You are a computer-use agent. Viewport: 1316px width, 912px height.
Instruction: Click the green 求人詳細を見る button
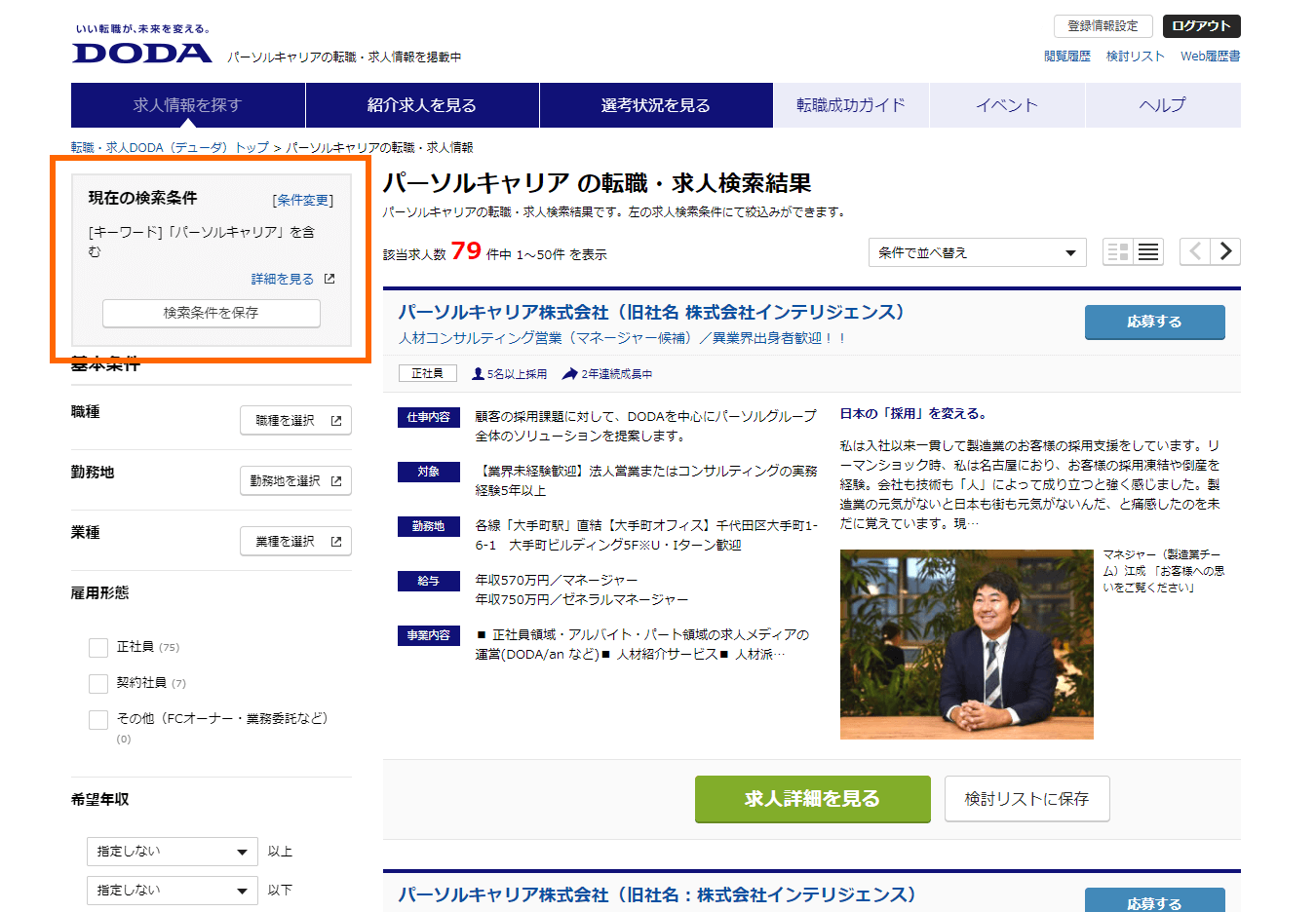pyautogui.click(x=812, y=799)
